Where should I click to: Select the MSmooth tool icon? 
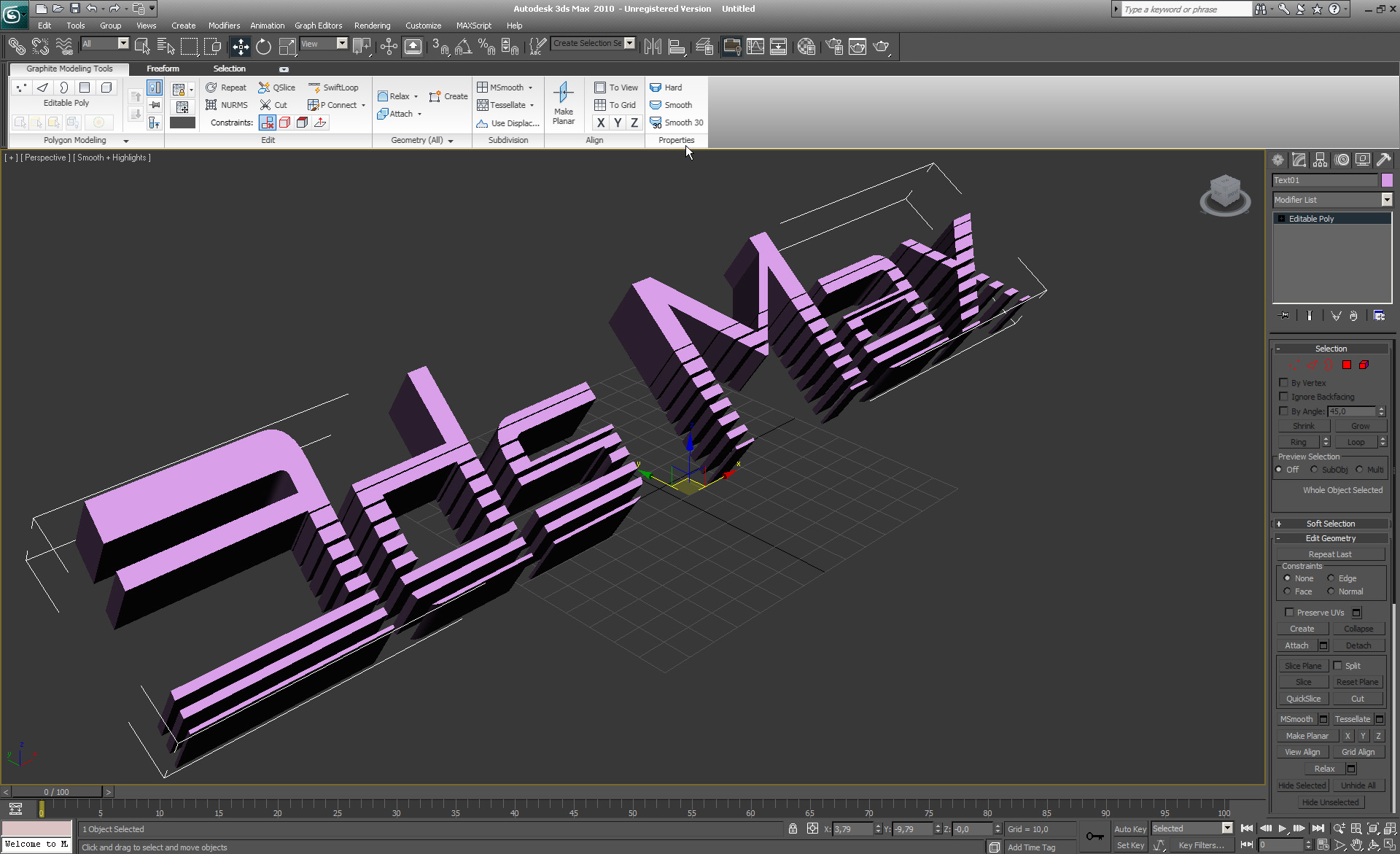coord(481,87)
